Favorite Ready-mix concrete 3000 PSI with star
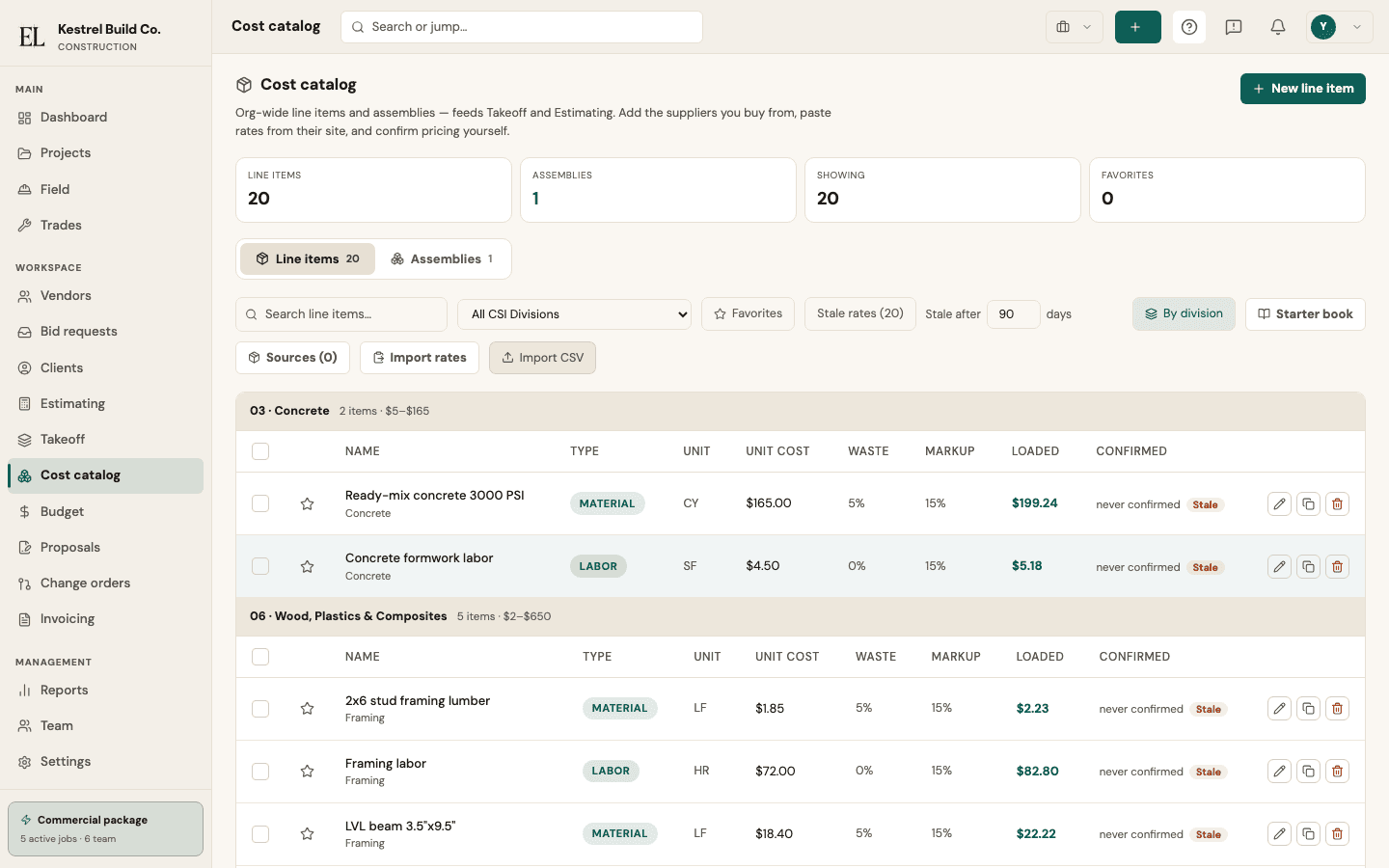 click(307, 503)
